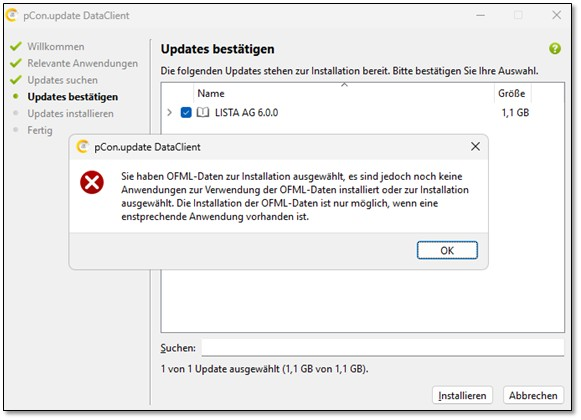Click into the Suchen search field

tap(383, 348)
